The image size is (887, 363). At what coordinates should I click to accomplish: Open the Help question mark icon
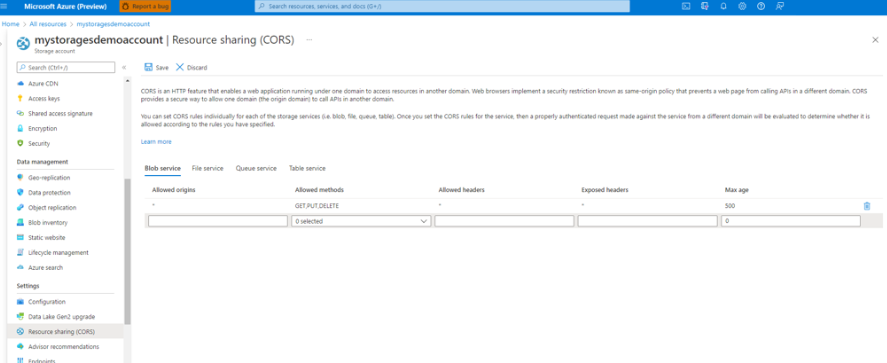click(x=761, y=6)
